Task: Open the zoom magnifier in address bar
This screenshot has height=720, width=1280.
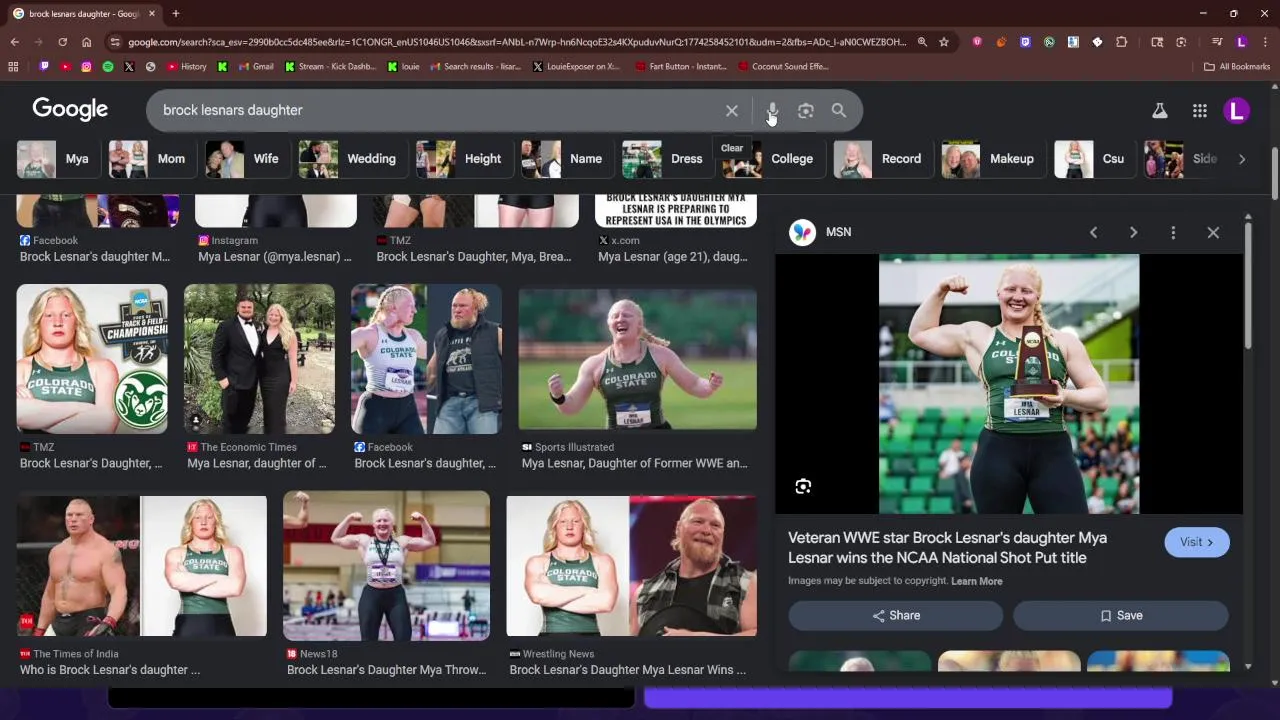Action: click(x=922, y=42)
